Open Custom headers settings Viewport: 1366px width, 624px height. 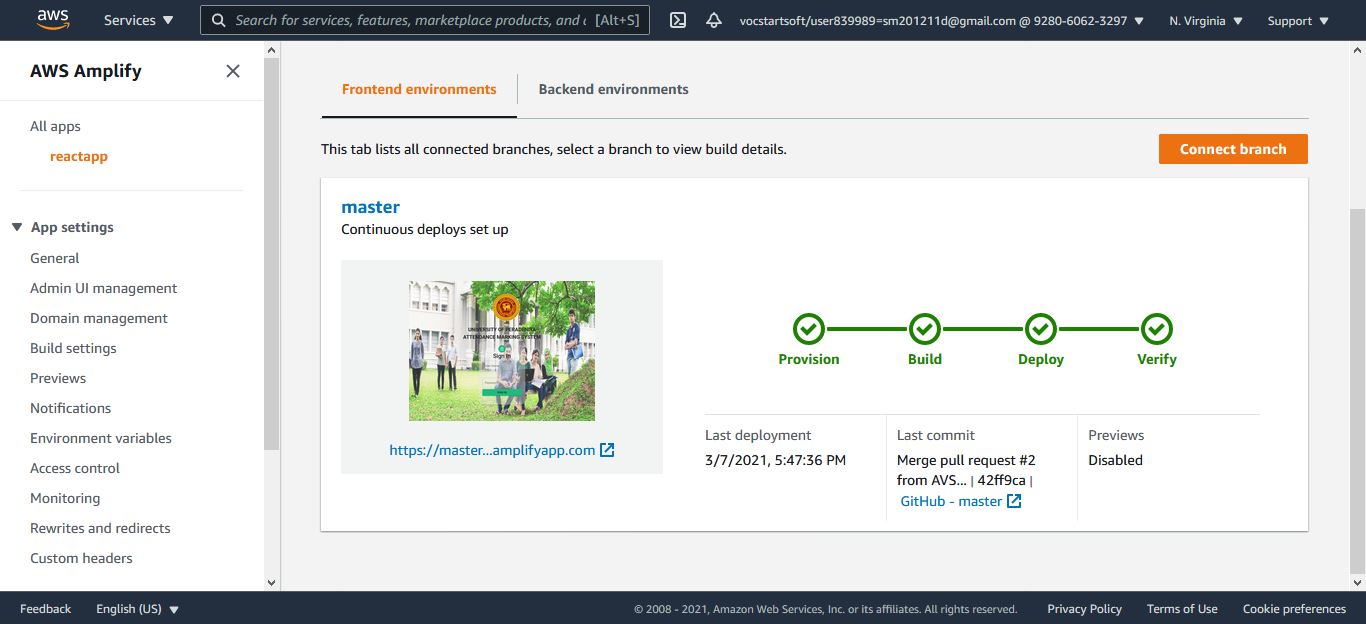81,558
